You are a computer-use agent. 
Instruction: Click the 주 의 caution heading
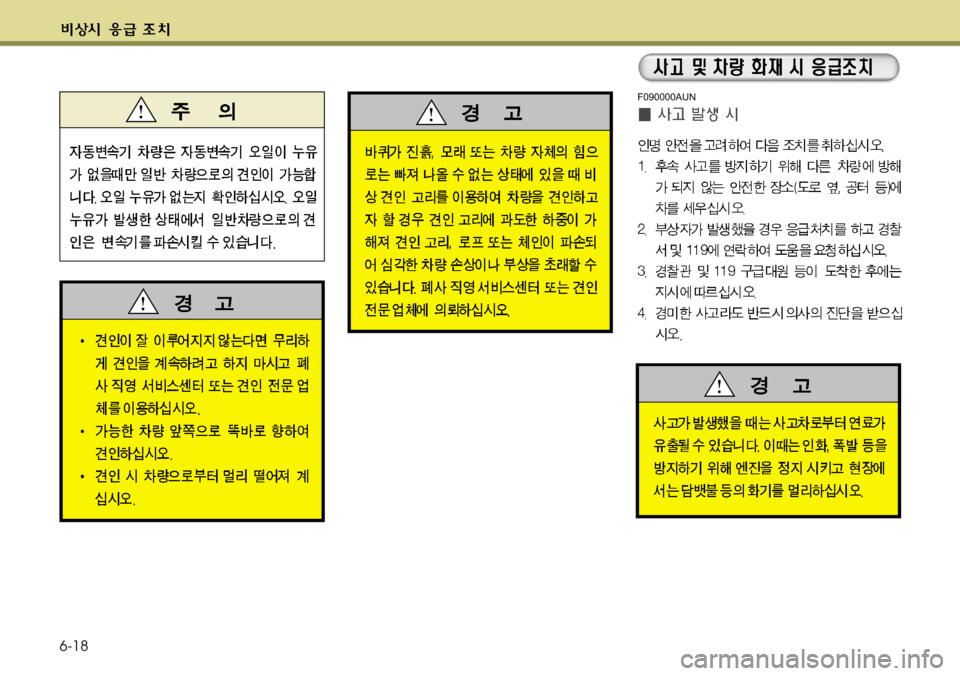tap(204, 111)
